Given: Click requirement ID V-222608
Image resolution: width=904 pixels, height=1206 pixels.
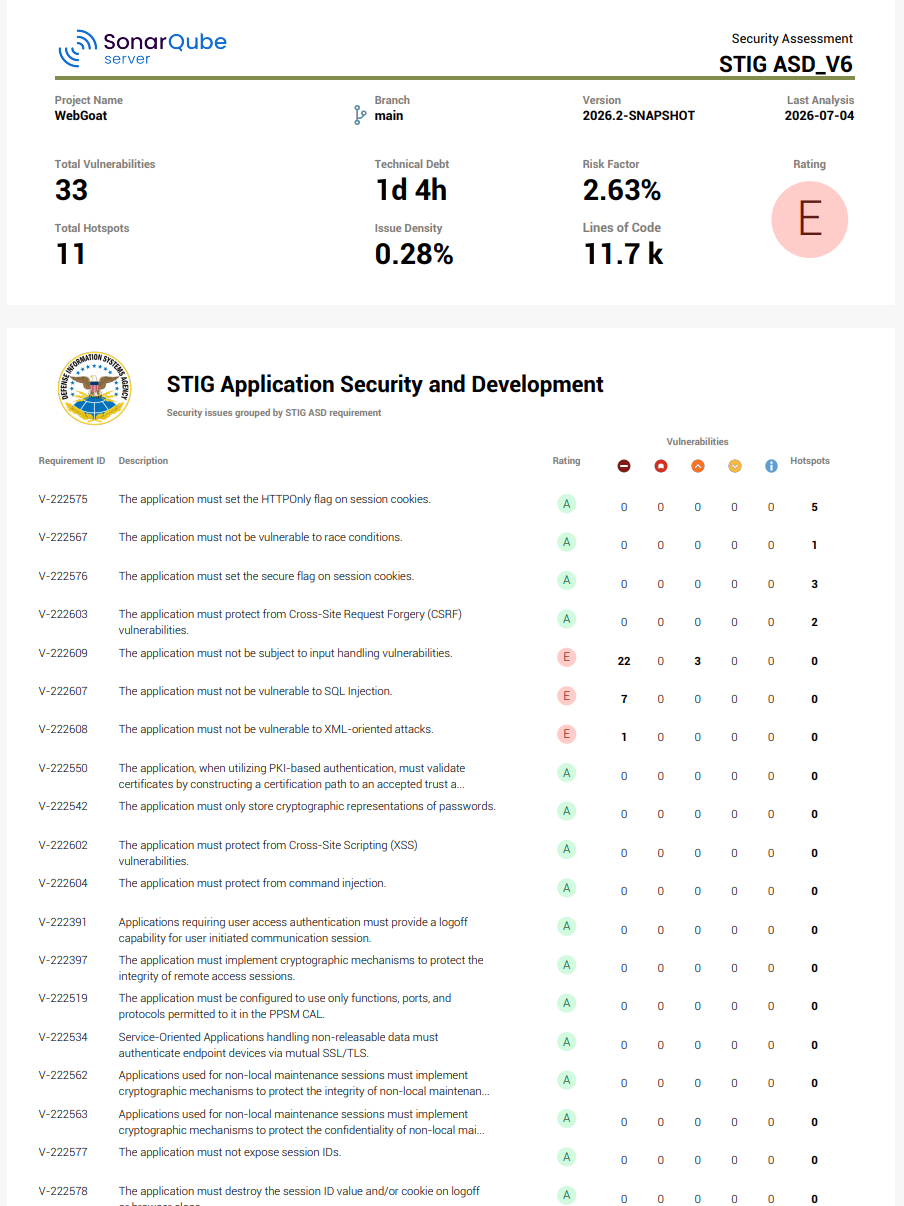Looking at the screenshot, I should coord(63,729).
